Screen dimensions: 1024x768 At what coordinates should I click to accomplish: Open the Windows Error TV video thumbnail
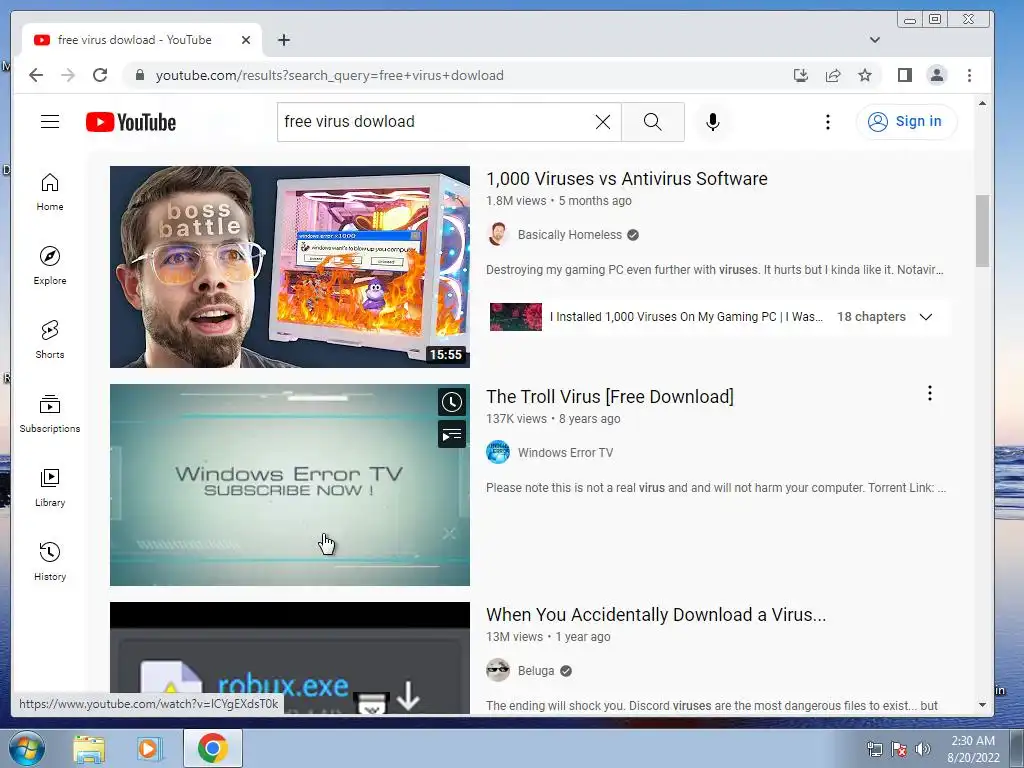coord(290,485)
